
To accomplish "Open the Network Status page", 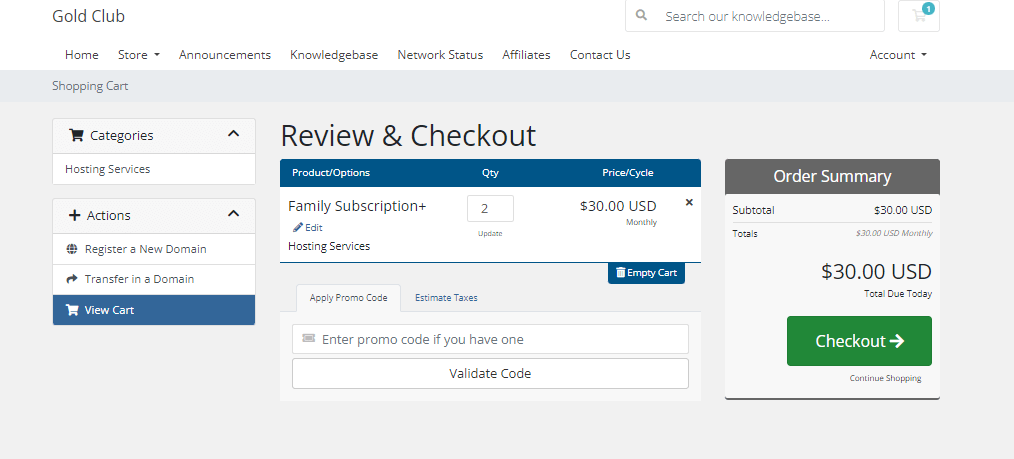I will pos(440,55).
